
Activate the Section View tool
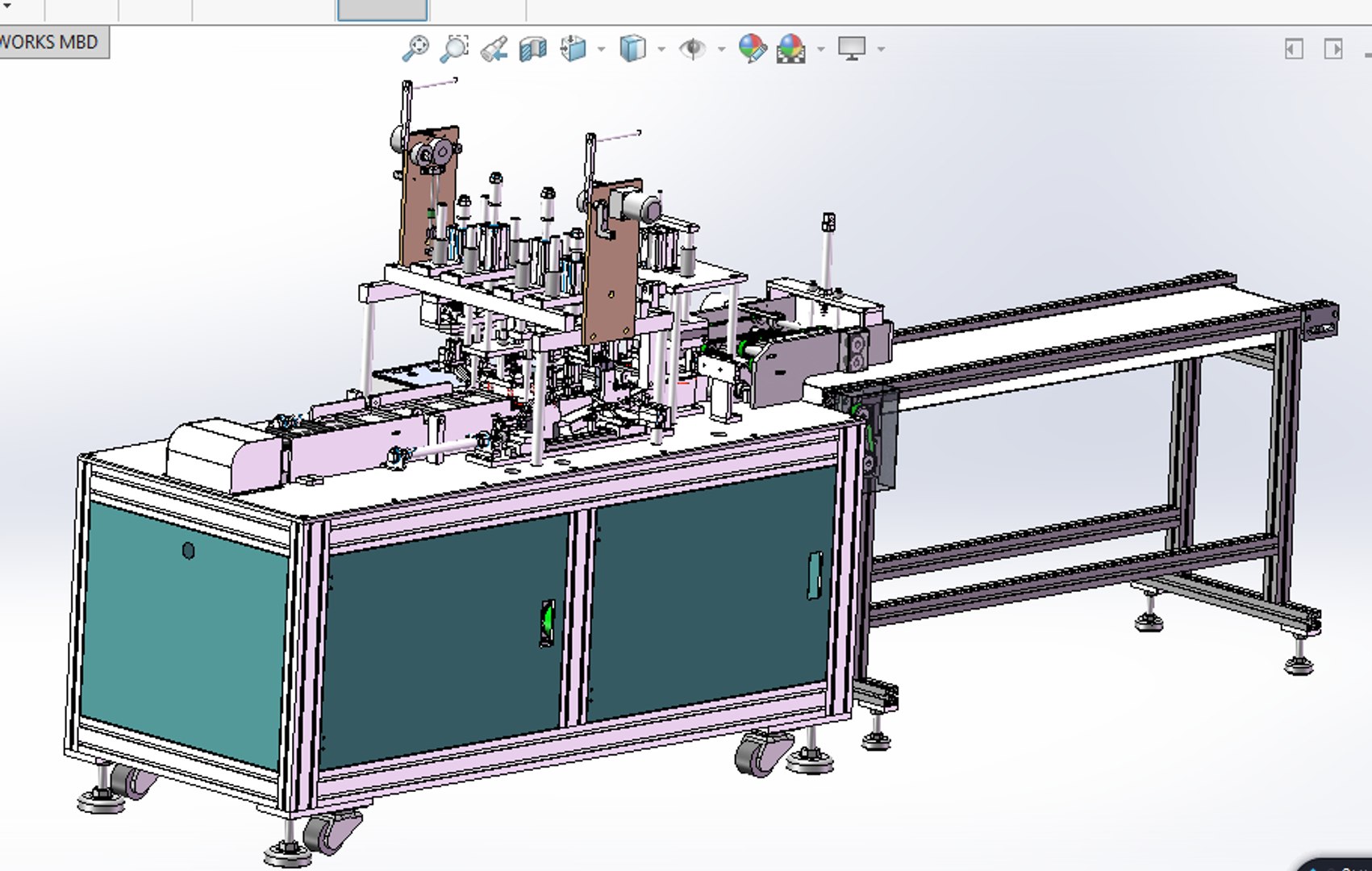click(x=532, y=49)
